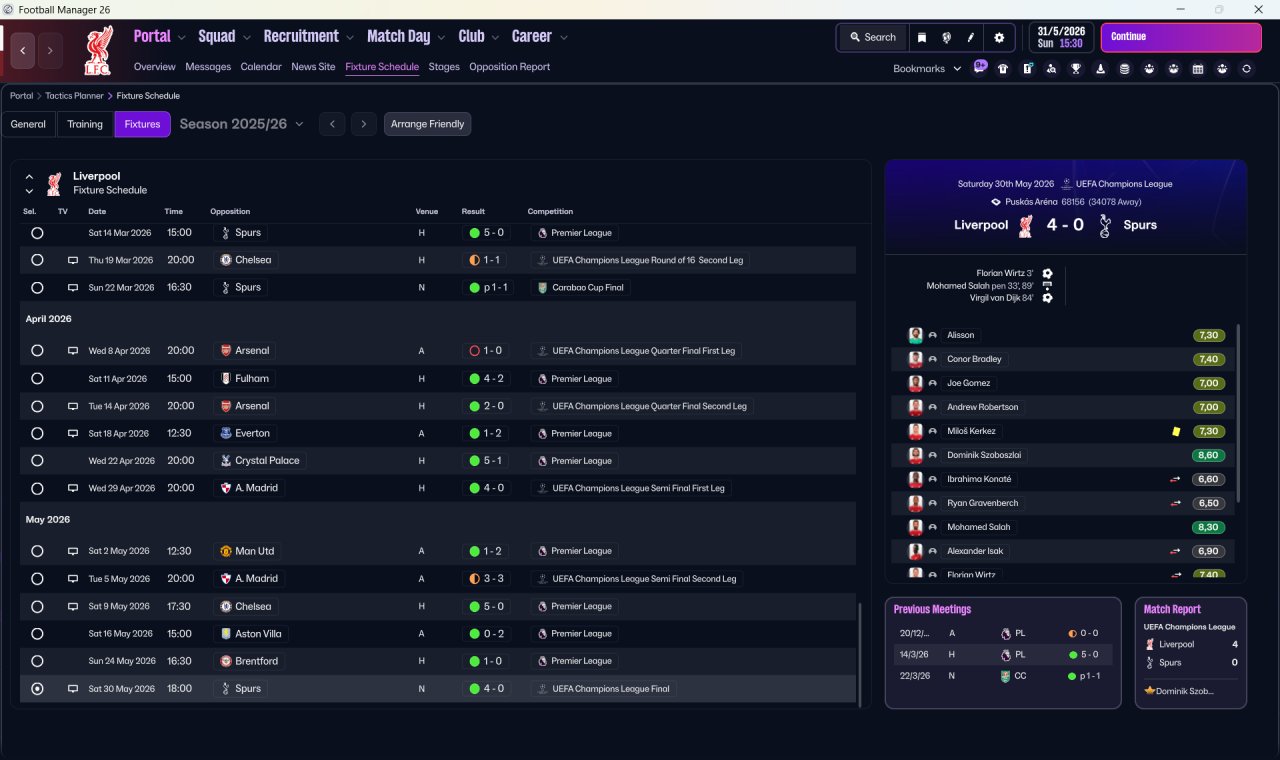Select the Carabao Cup Final fixture radio button

(37, 288)
